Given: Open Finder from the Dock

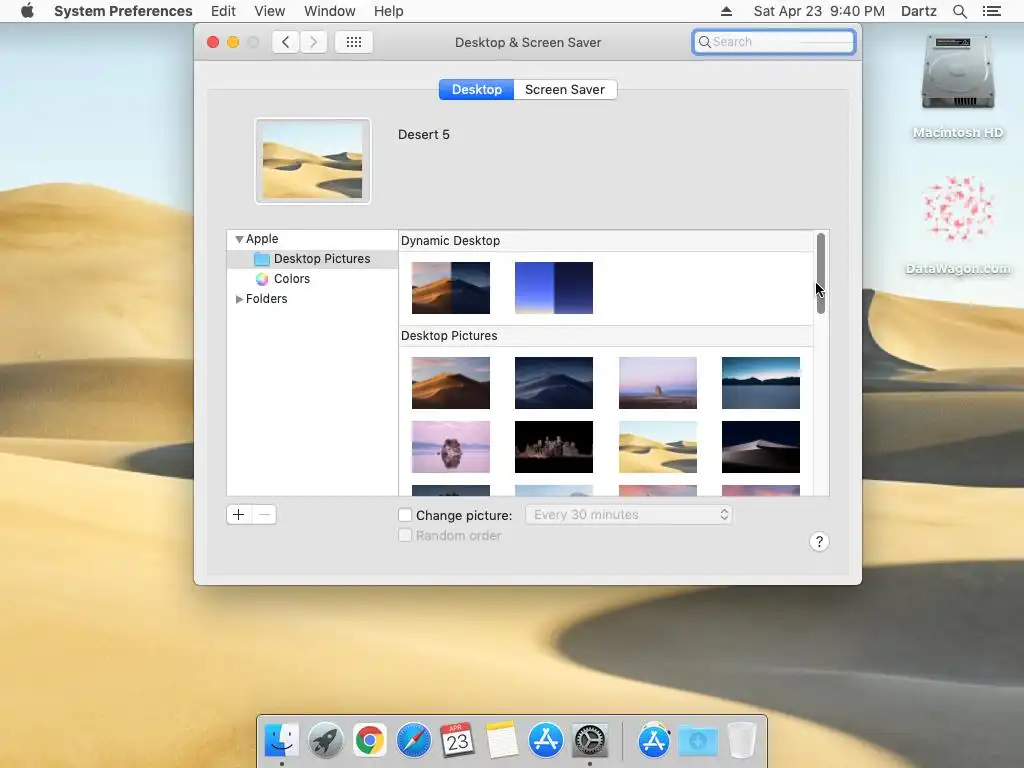Looking at the screenshot, I should pyautogui.click(x=281, y=740).
